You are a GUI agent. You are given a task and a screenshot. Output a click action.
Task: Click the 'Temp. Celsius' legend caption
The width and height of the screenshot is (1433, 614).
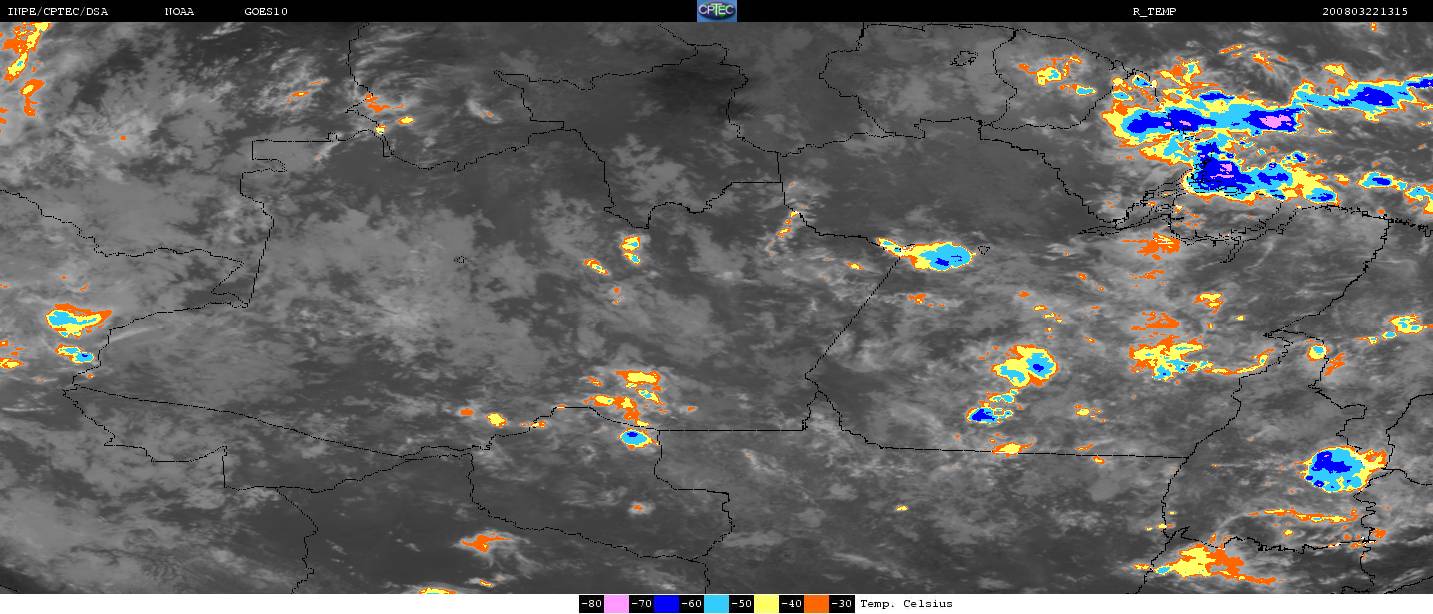[906, 603]
